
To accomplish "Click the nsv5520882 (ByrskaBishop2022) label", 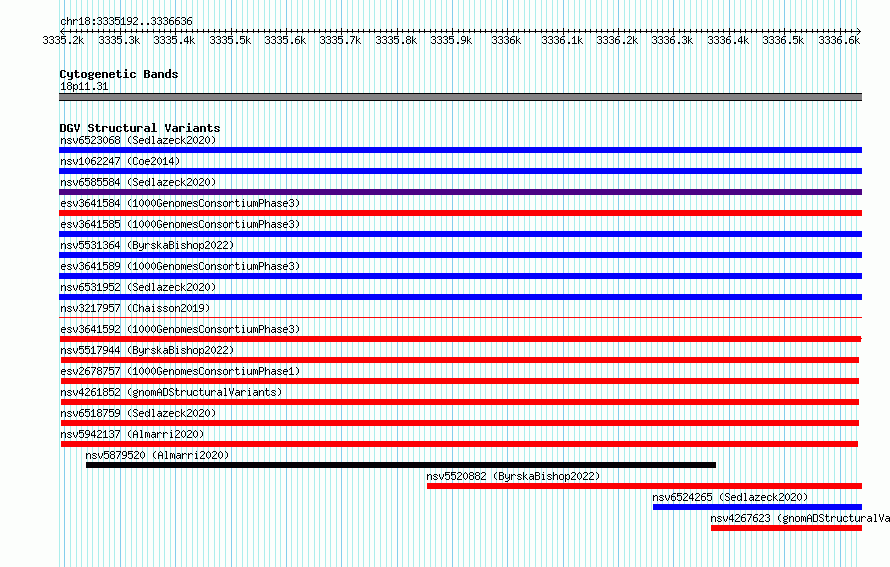I will 513,476.
